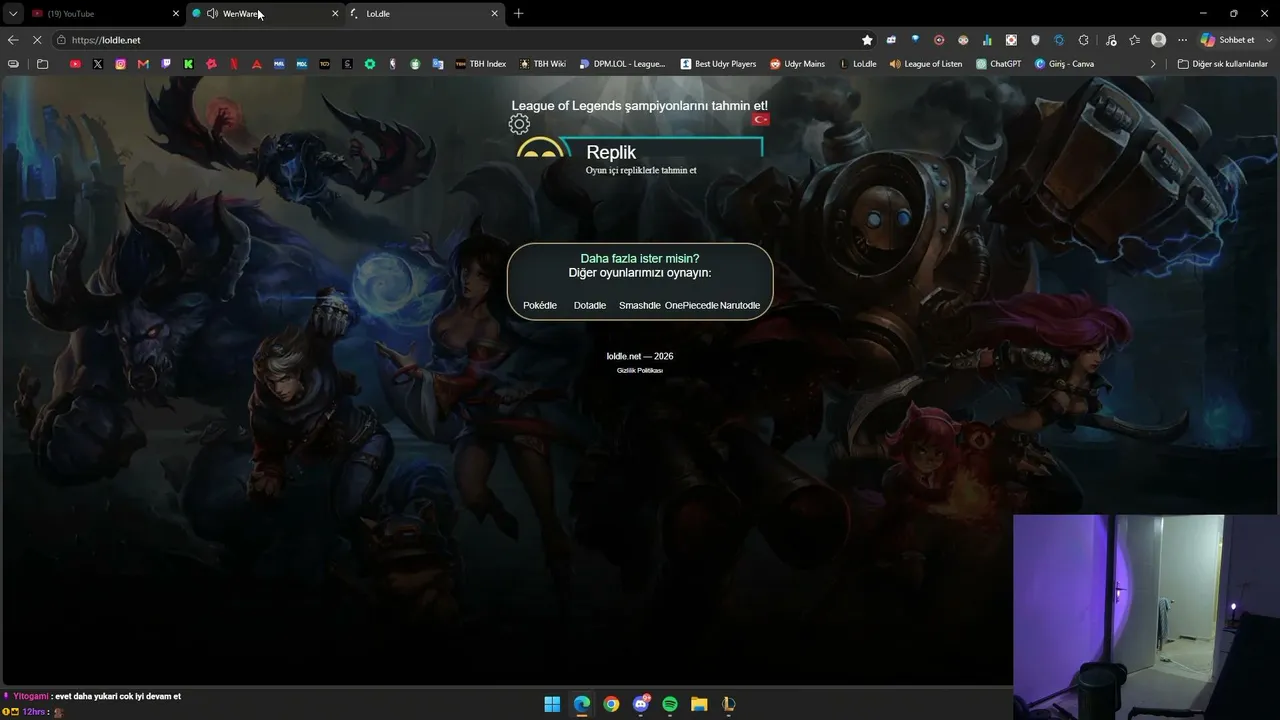This screenshot has width=1280, height=720.
Task: Open Spotify from the taskbar
Action: click(x=670, y=704)
